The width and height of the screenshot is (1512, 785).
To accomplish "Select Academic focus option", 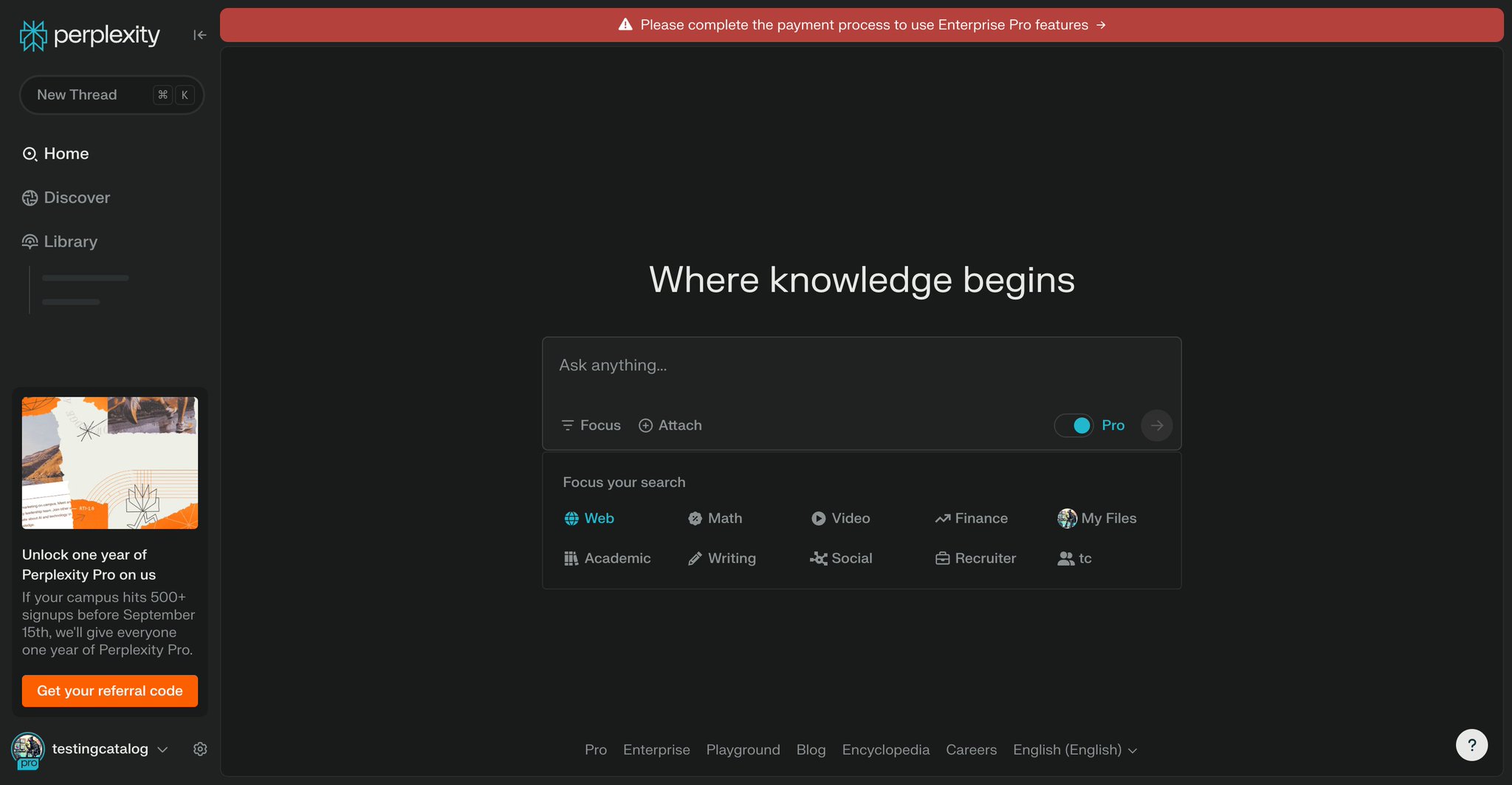I will 607,558.
